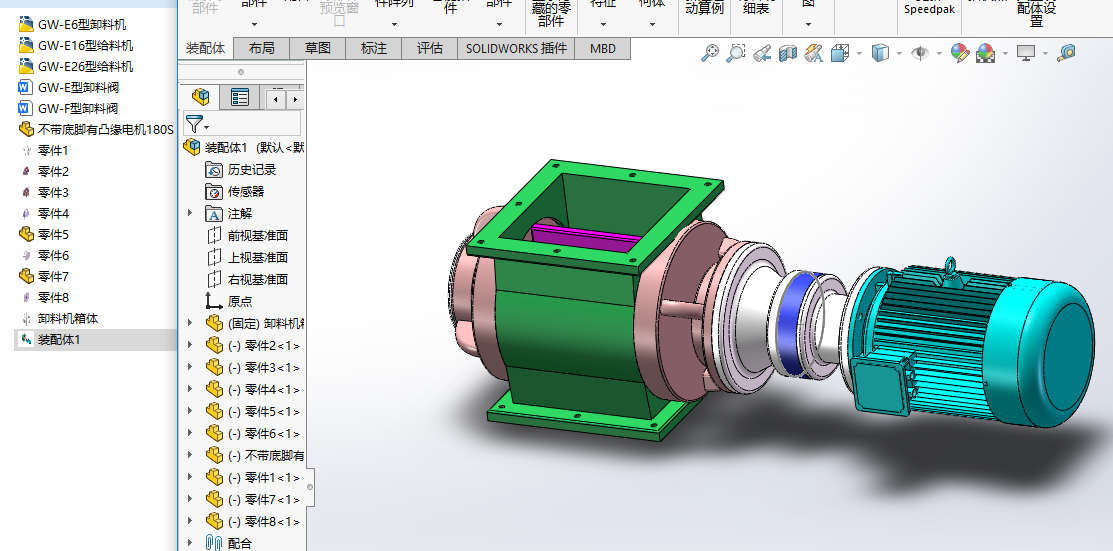Open the GW-E型卸料阀 Word document
The image size is (1113, 551).
tap(76, 87)
